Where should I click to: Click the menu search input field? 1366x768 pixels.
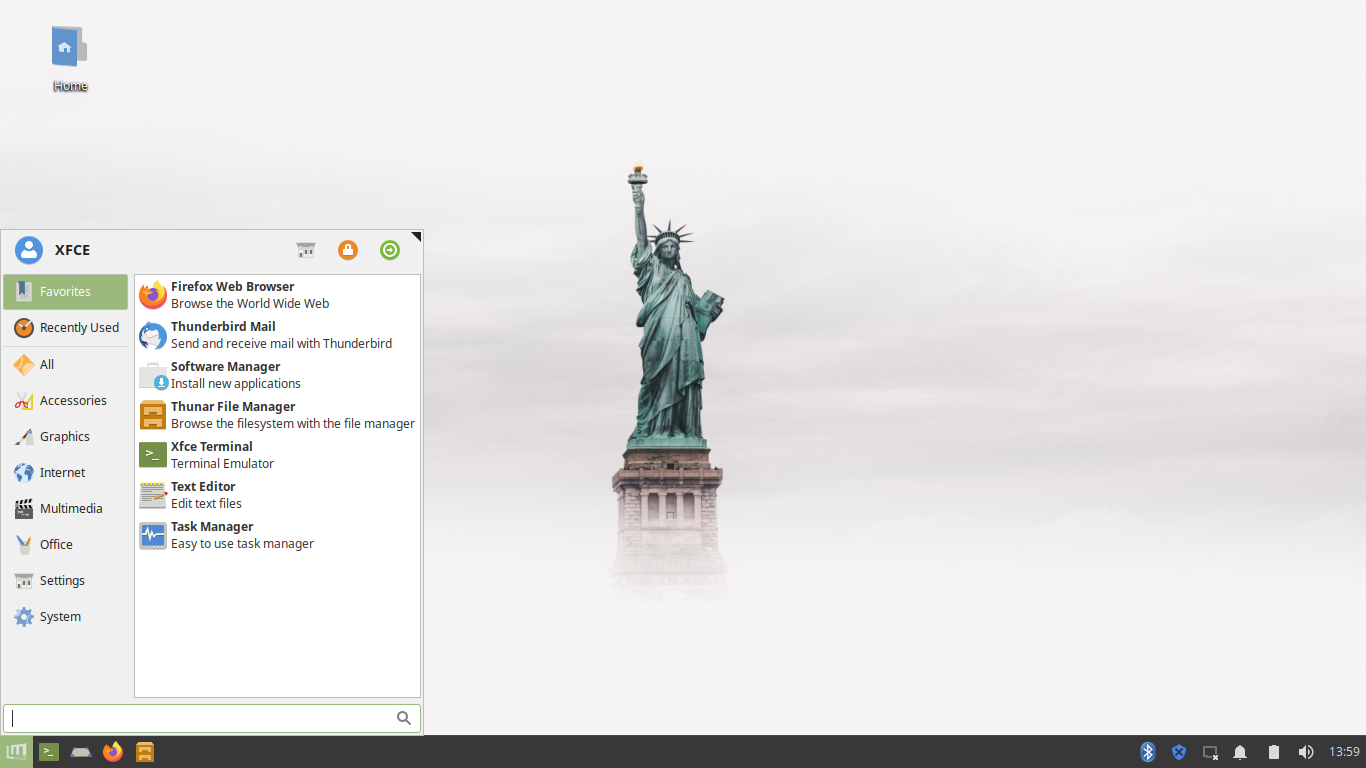point(212,718)
